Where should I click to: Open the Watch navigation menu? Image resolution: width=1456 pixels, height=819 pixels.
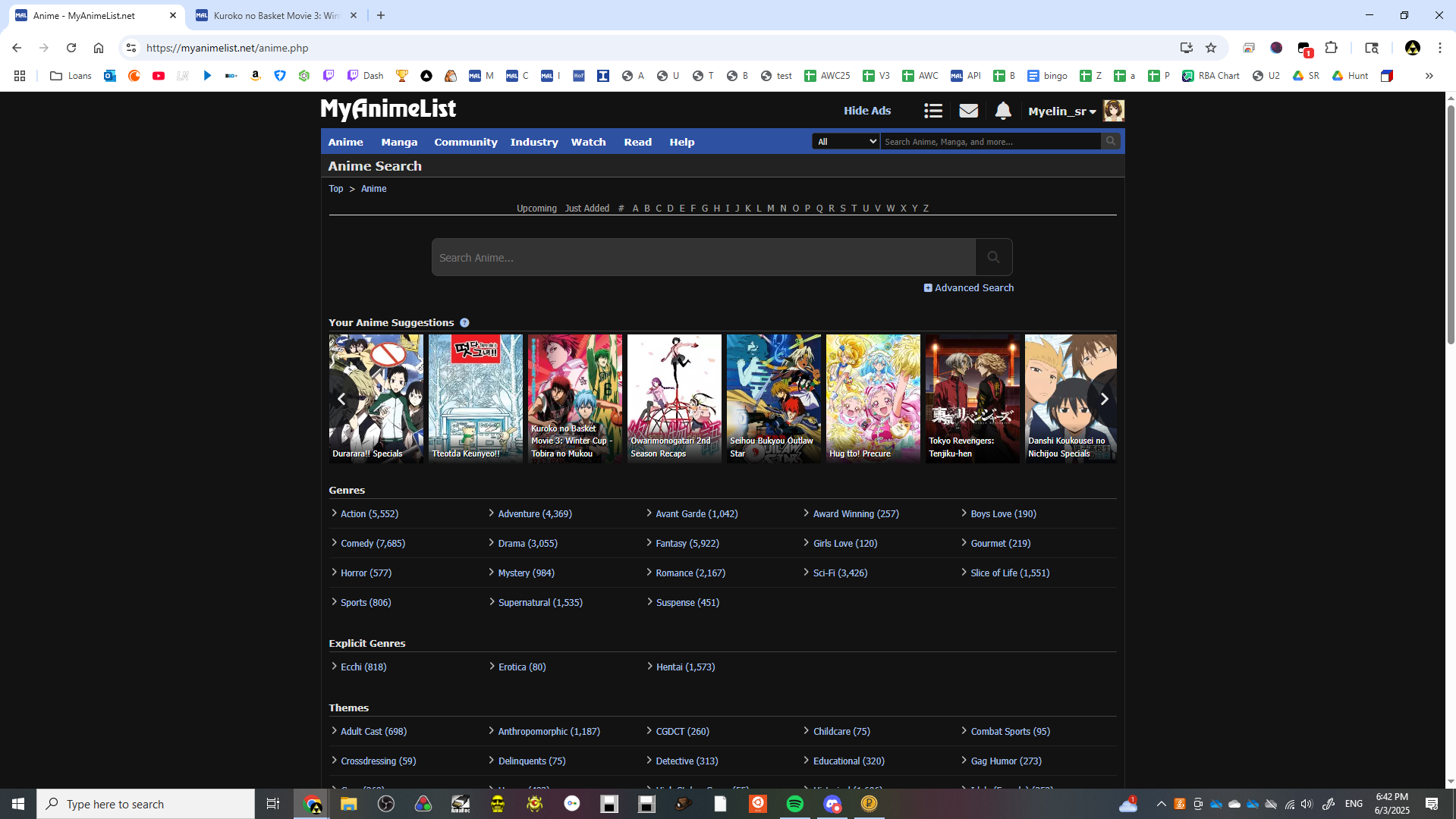pyautogui.click(x=588, y=142)
